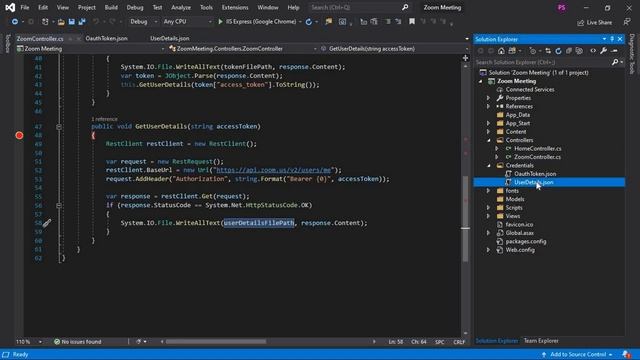This screenshot has width=640, height=360.
Task: Open the Build menu
Action: (x=111, y=7)
